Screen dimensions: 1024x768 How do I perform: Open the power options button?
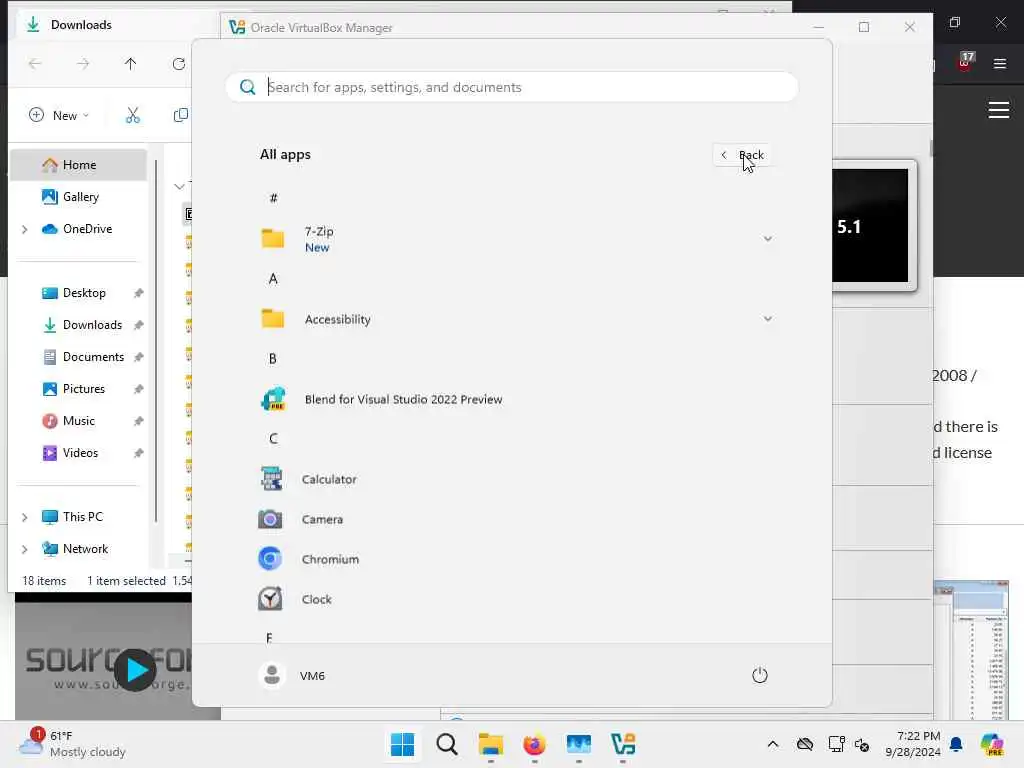[760, 675]
